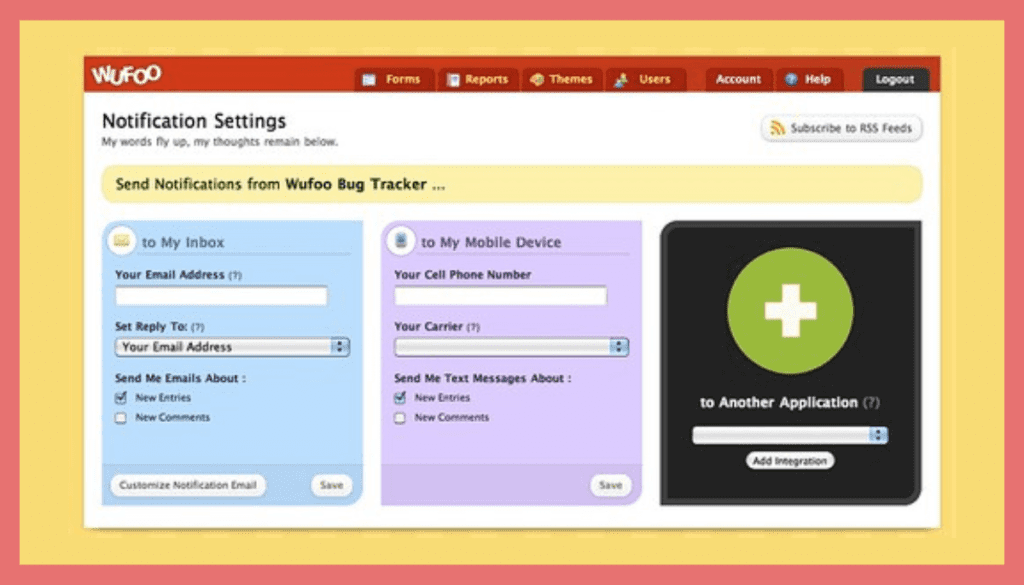
Task: Open the Reports tab
Action: coord(478,80)
